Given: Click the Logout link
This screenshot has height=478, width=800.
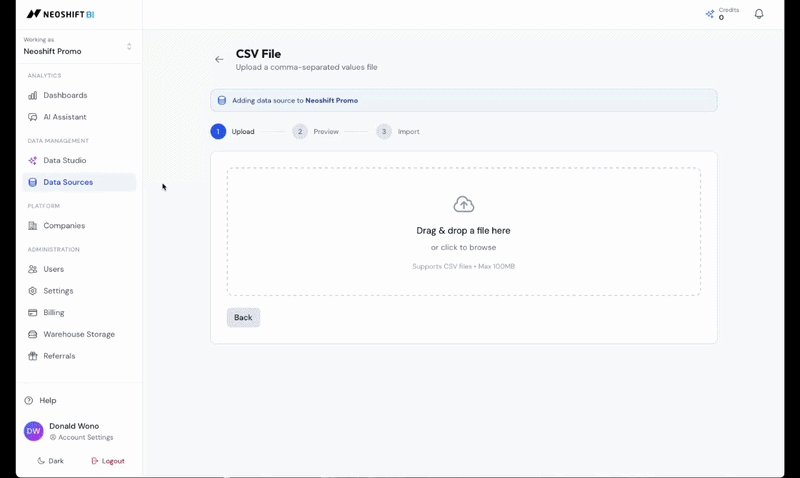Looking at the screenshot, I should [x=108, y=461].
